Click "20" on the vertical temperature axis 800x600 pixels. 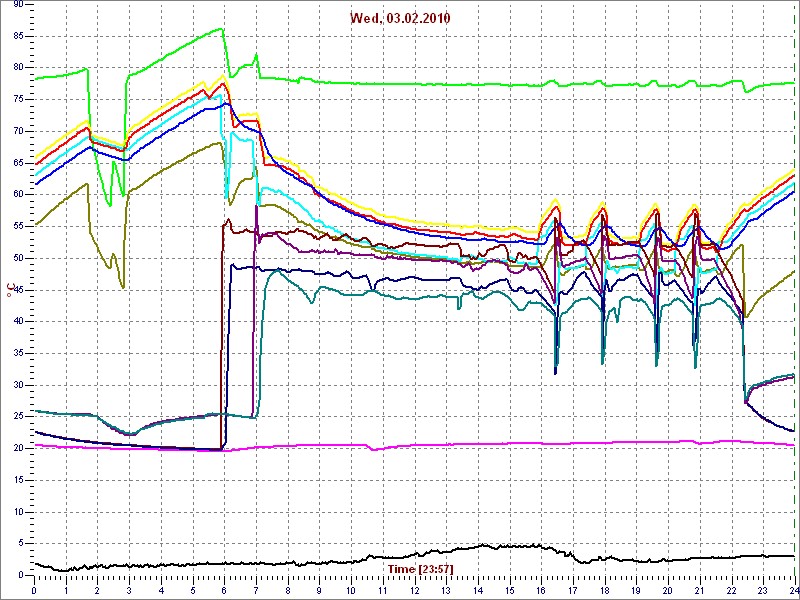pyautogui.click(x=18, y=448)
